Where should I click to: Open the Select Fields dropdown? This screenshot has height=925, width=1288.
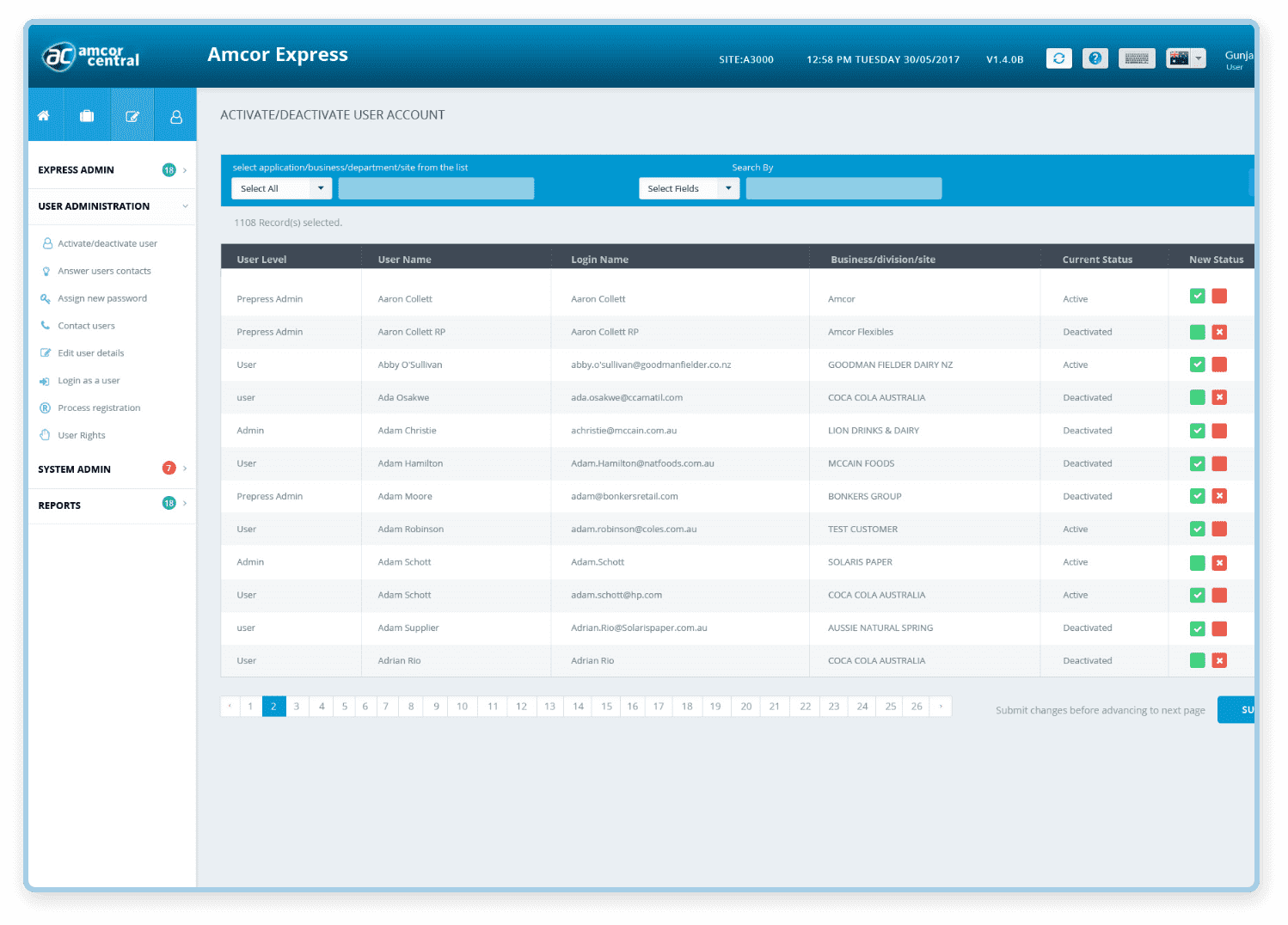pos(690,188)
